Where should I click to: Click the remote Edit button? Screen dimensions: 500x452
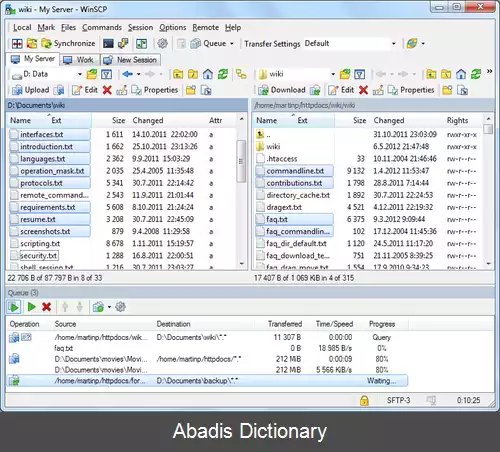click(341, 90)
